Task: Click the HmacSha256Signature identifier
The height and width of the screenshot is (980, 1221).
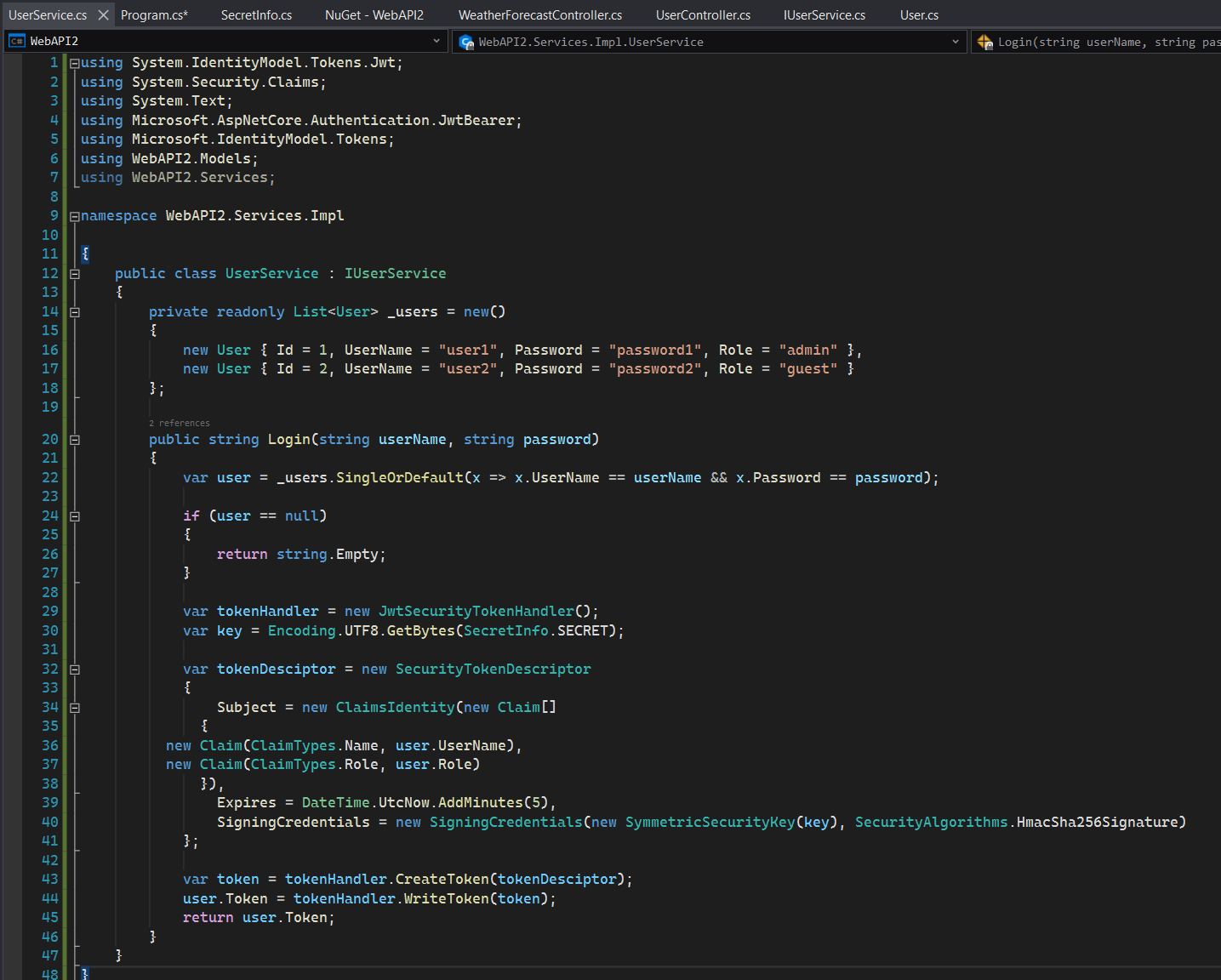Action: [1098, 822]
